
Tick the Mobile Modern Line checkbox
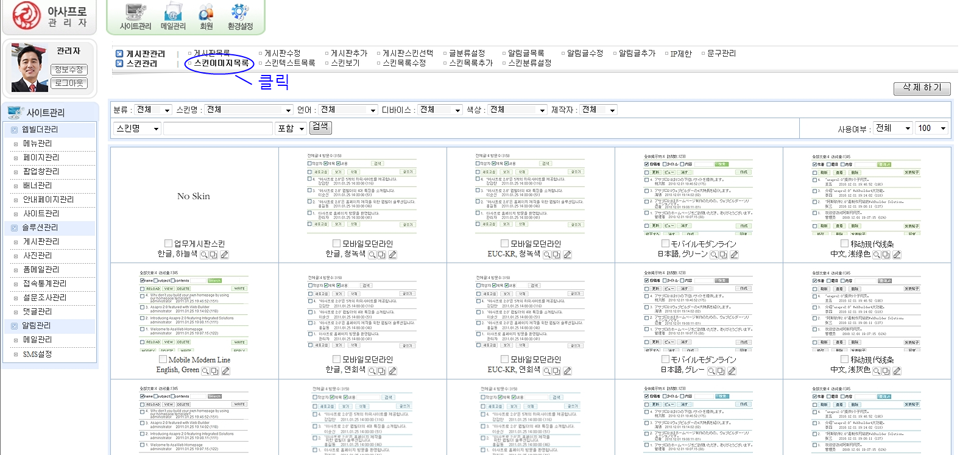point(161,360)
